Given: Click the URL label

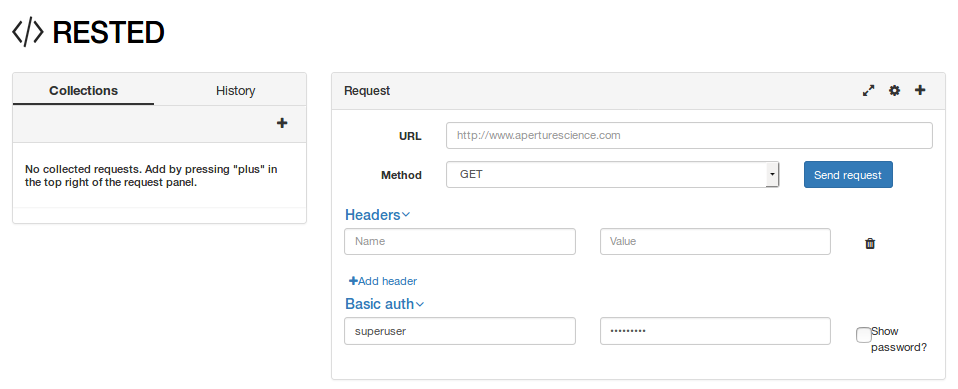Looking at the screenshot, I should 410,136.
